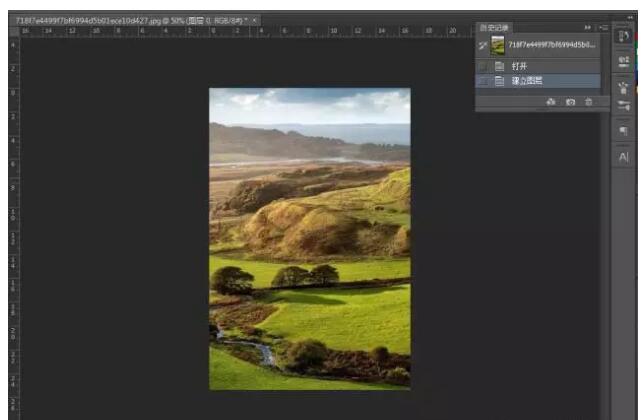Open the Properties panel icon below History dock icon
Viewport: 644px width, 420px height.
click(x=624, y=60)
